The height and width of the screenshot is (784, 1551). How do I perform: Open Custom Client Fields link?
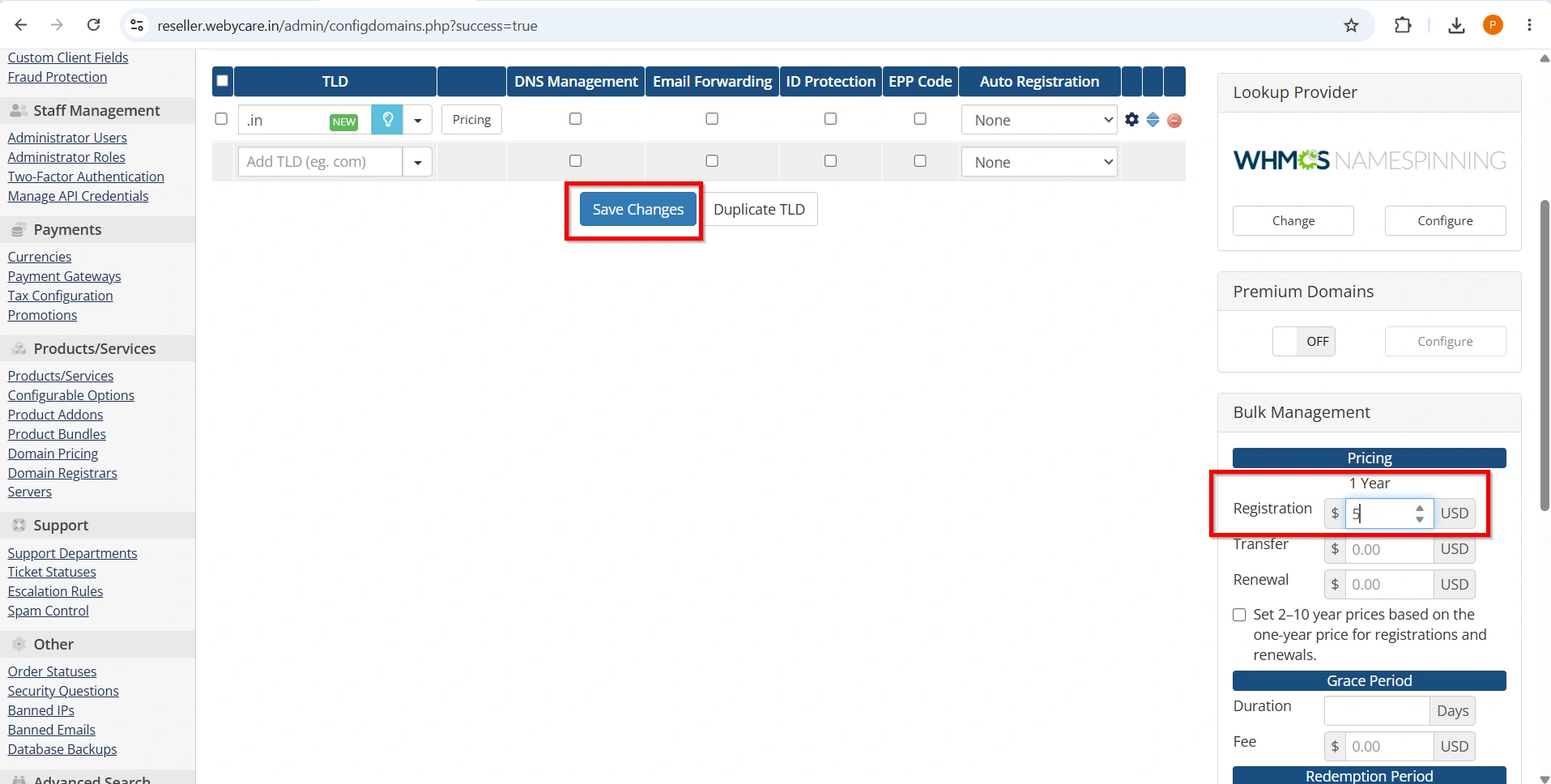(x=68, y=58)
